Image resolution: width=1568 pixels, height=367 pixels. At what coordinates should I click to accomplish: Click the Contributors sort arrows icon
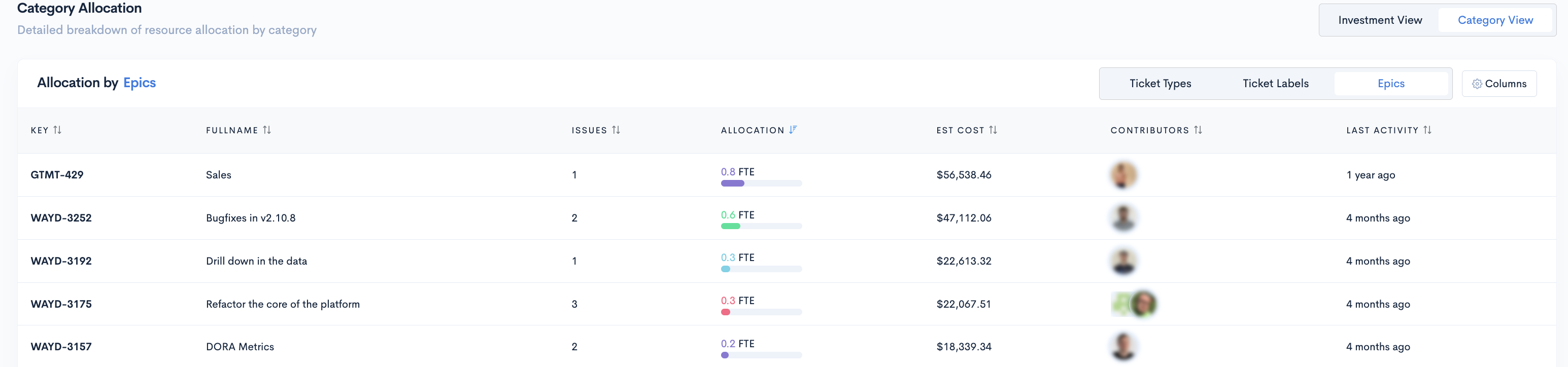point(1198,130)
